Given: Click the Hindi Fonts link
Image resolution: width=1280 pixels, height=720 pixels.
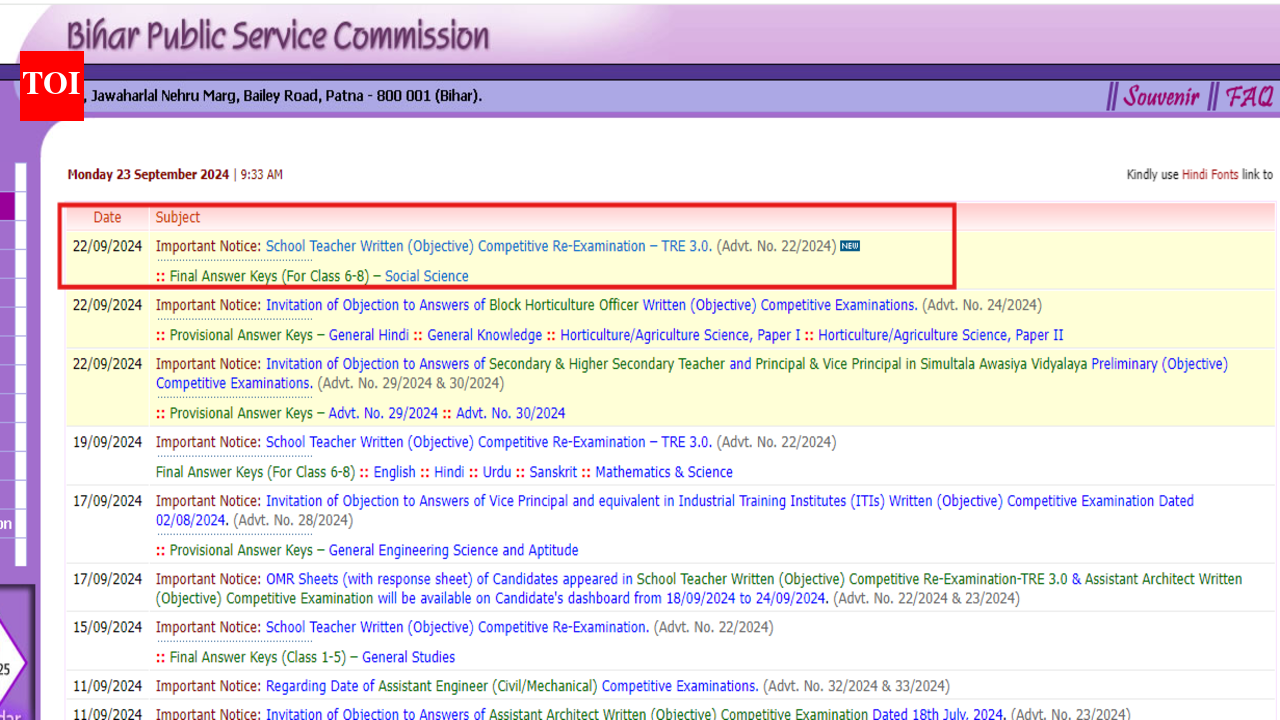Looking at the screenshot, I should pyautogui.click(x=1210, y=175).
